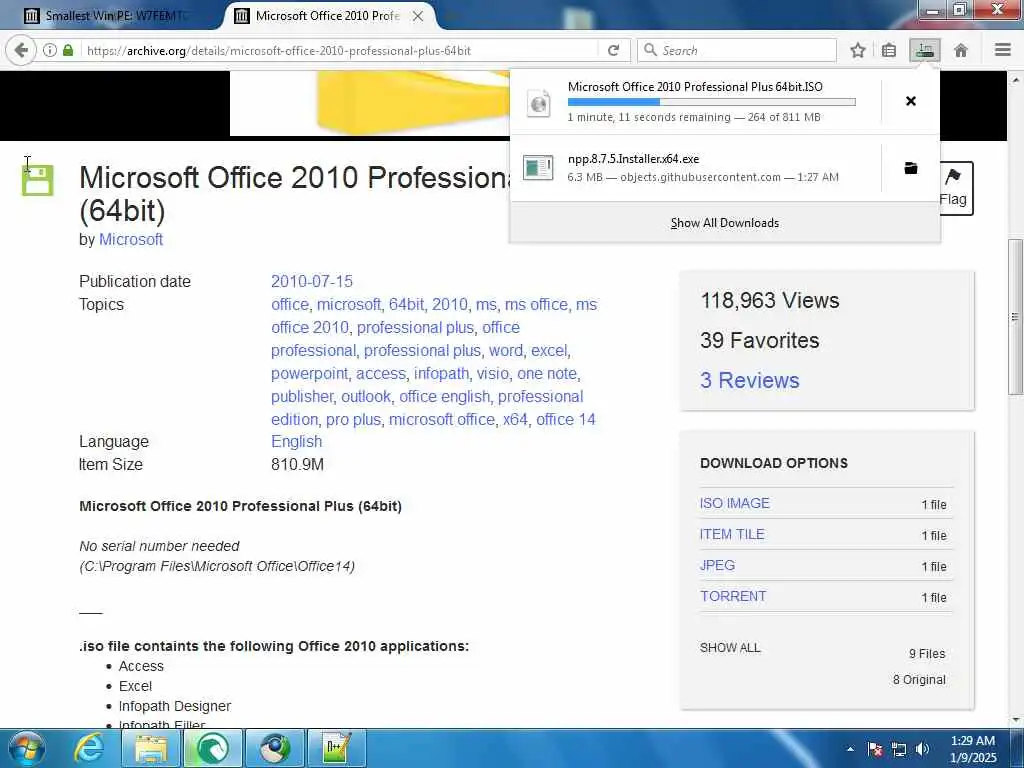Screen dimensions: 1024x768
Task: Show hidden system tray icons
Action: (x=850, y=749)
